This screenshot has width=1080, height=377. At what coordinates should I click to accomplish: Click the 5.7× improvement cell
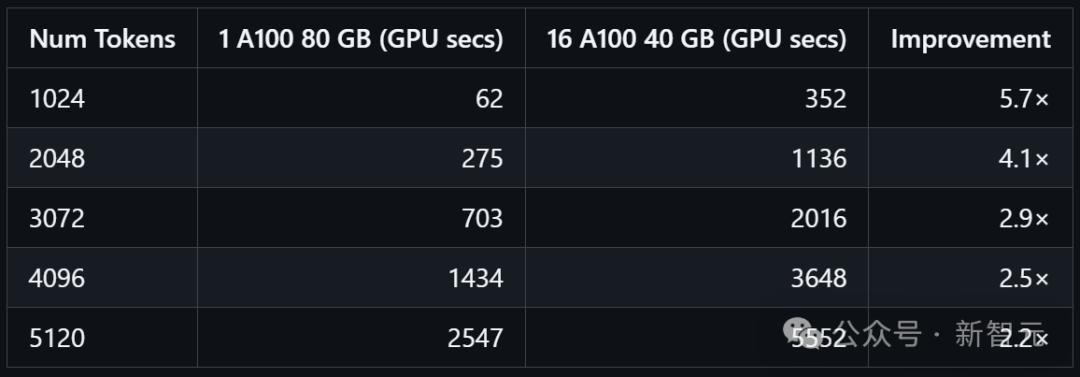(970, 99)
